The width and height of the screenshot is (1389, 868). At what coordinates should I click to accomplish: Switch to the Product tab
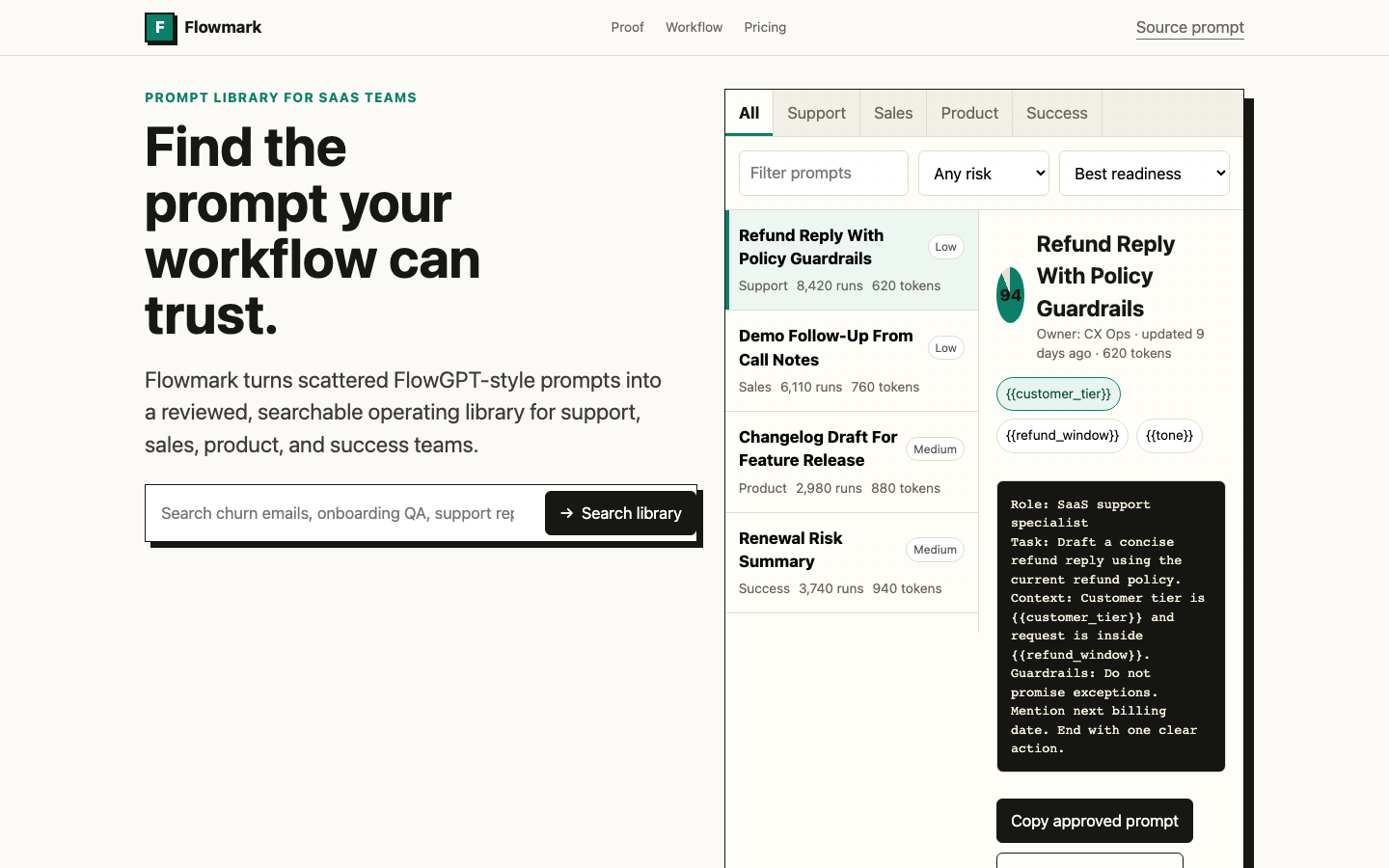[969, 113]
